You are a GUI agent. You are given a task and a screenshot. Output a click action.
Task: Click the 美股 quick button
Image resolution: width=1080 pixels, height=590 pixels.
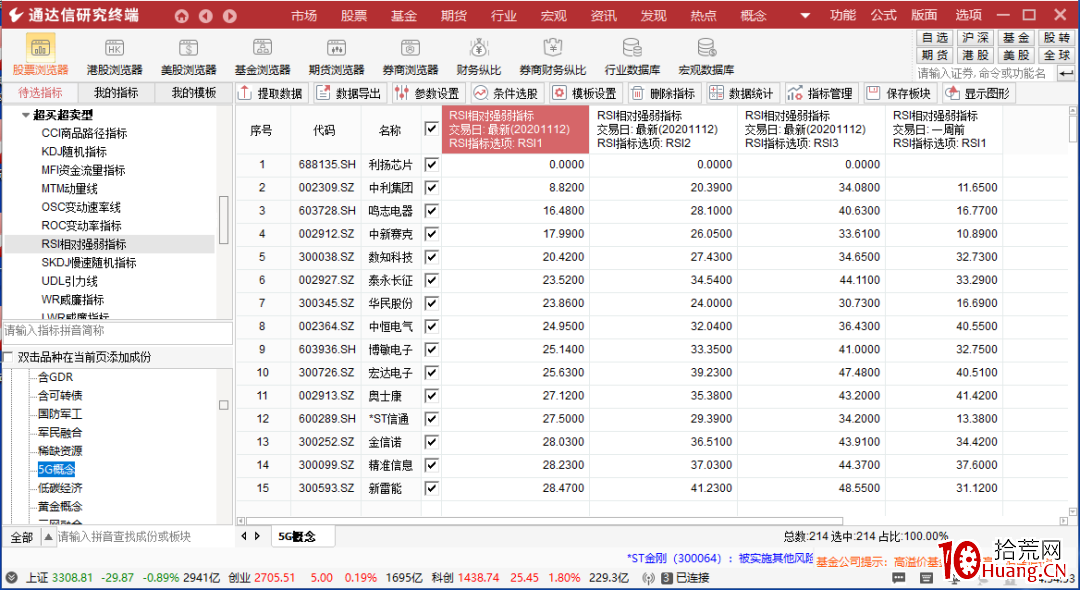(1016, 55)
